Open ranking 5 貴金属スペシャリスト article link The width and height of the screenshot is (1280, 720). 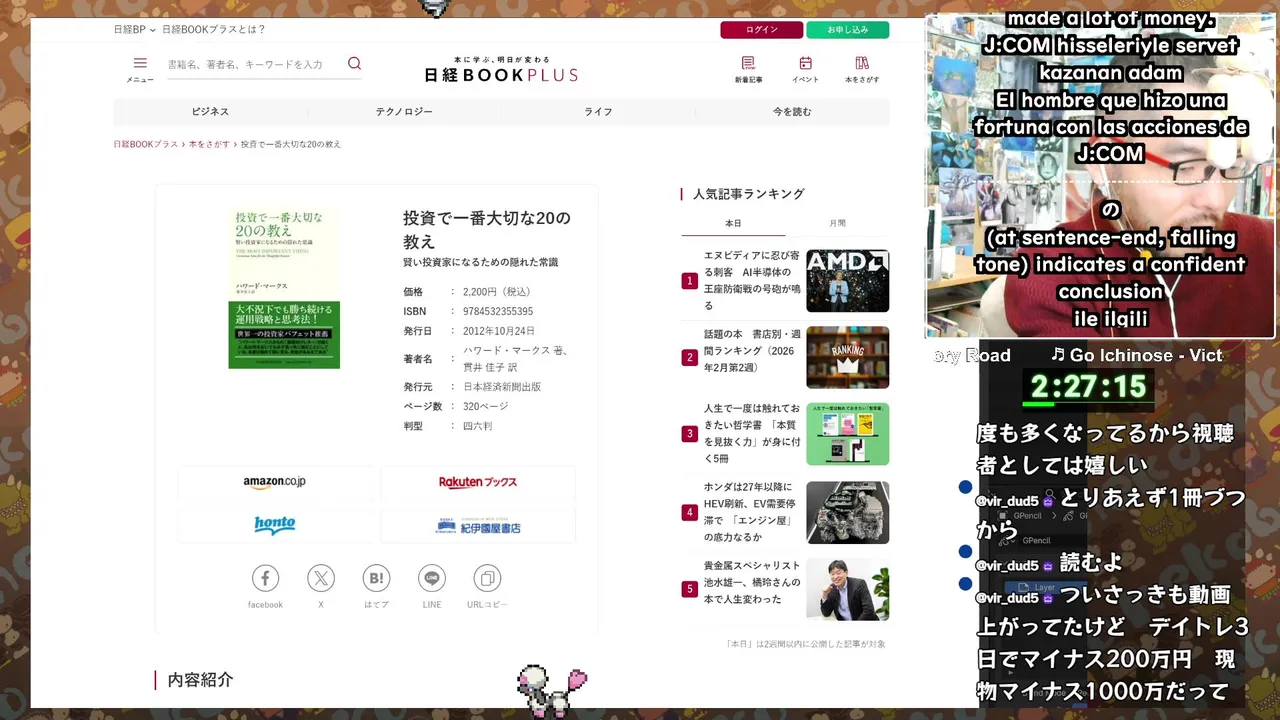point(752,582)
